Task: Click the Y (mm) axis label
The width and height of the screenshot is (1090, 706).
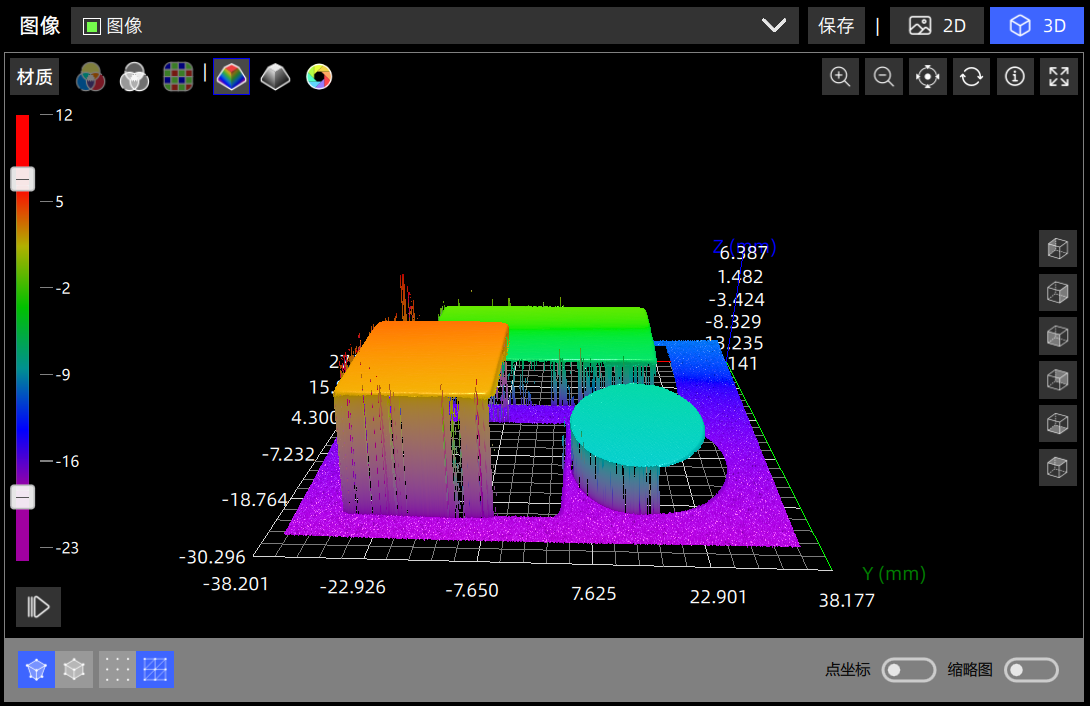Action: [894, 574]
